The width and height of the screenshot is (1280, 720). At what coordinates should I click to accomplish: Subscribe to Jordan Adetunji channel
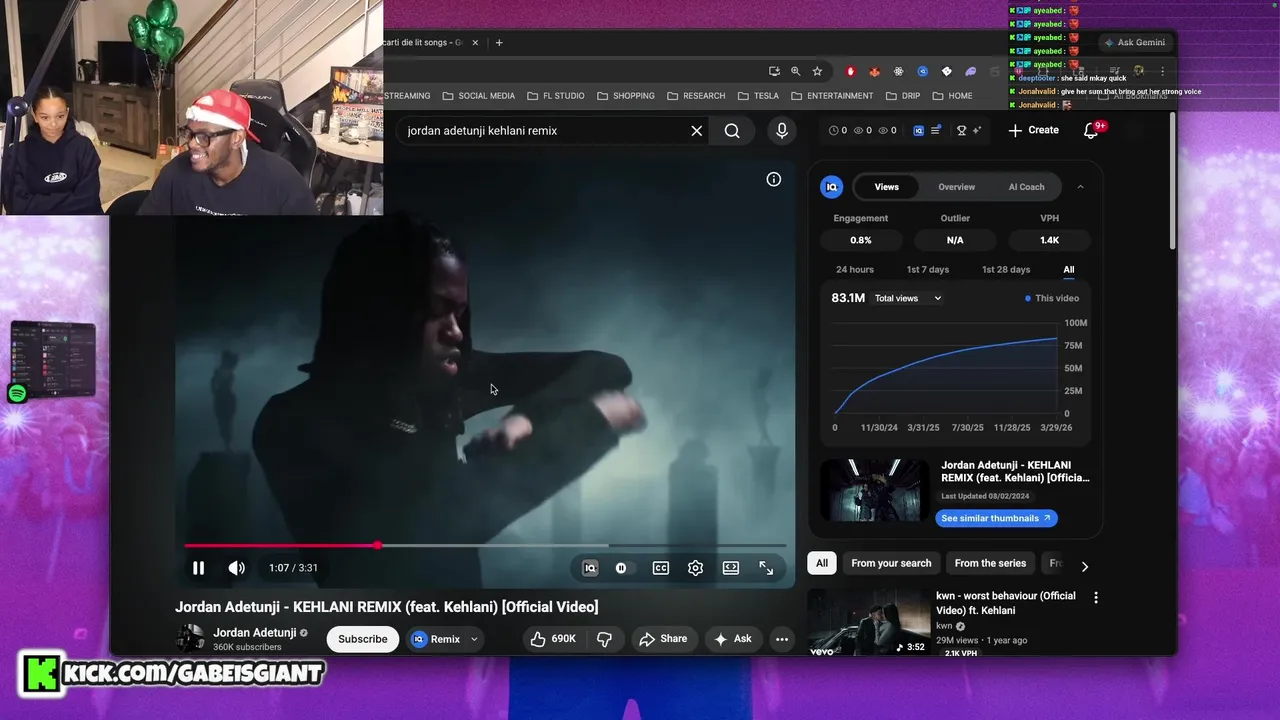click(x=363, y=639)
